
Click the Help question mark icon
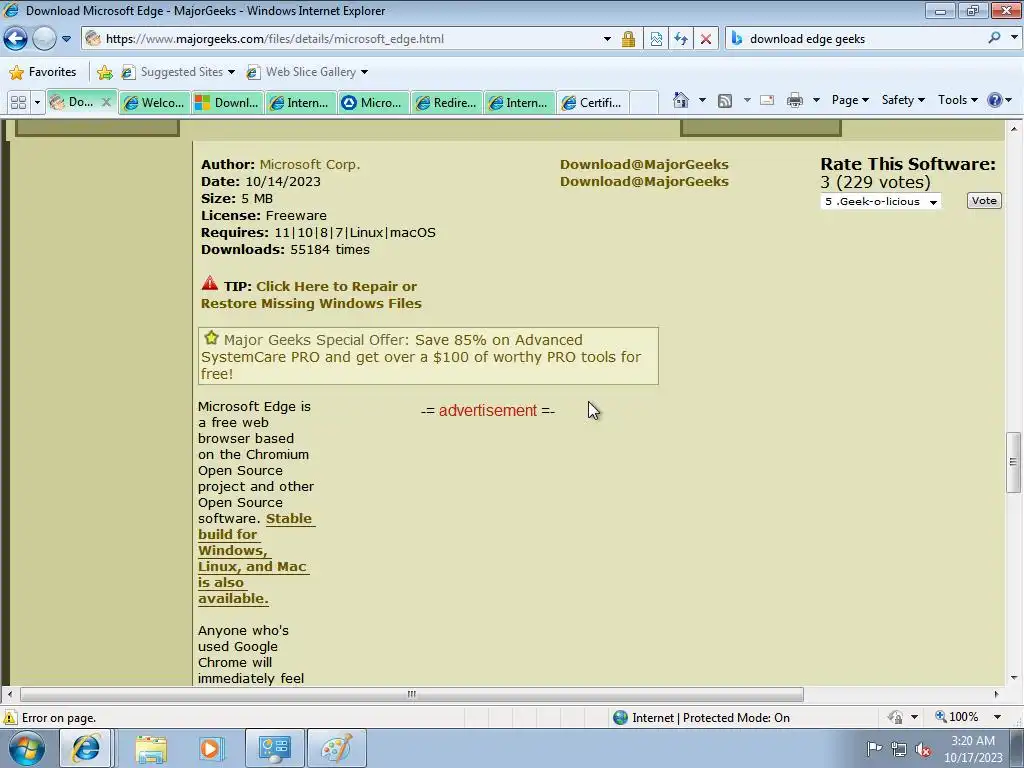[x=995, y=100]
